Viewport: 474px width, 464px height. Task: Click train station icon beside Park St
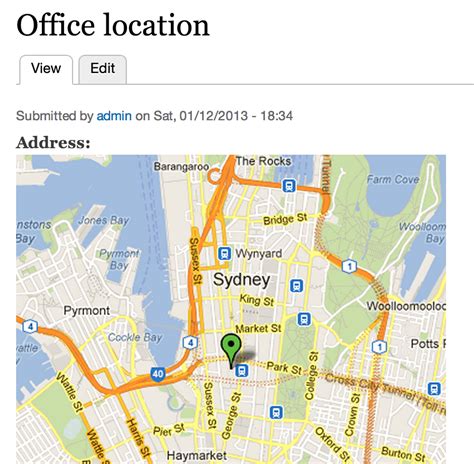point(242,370)
